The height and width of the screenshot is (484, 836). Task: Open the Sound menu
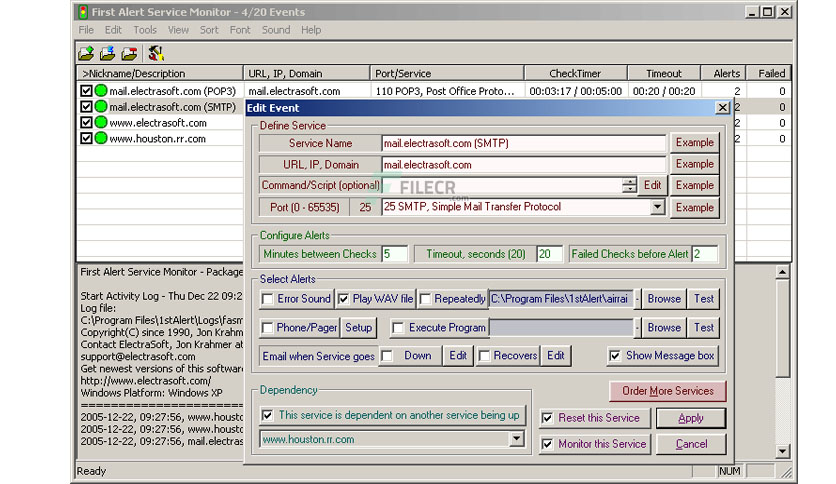[276, 30]
